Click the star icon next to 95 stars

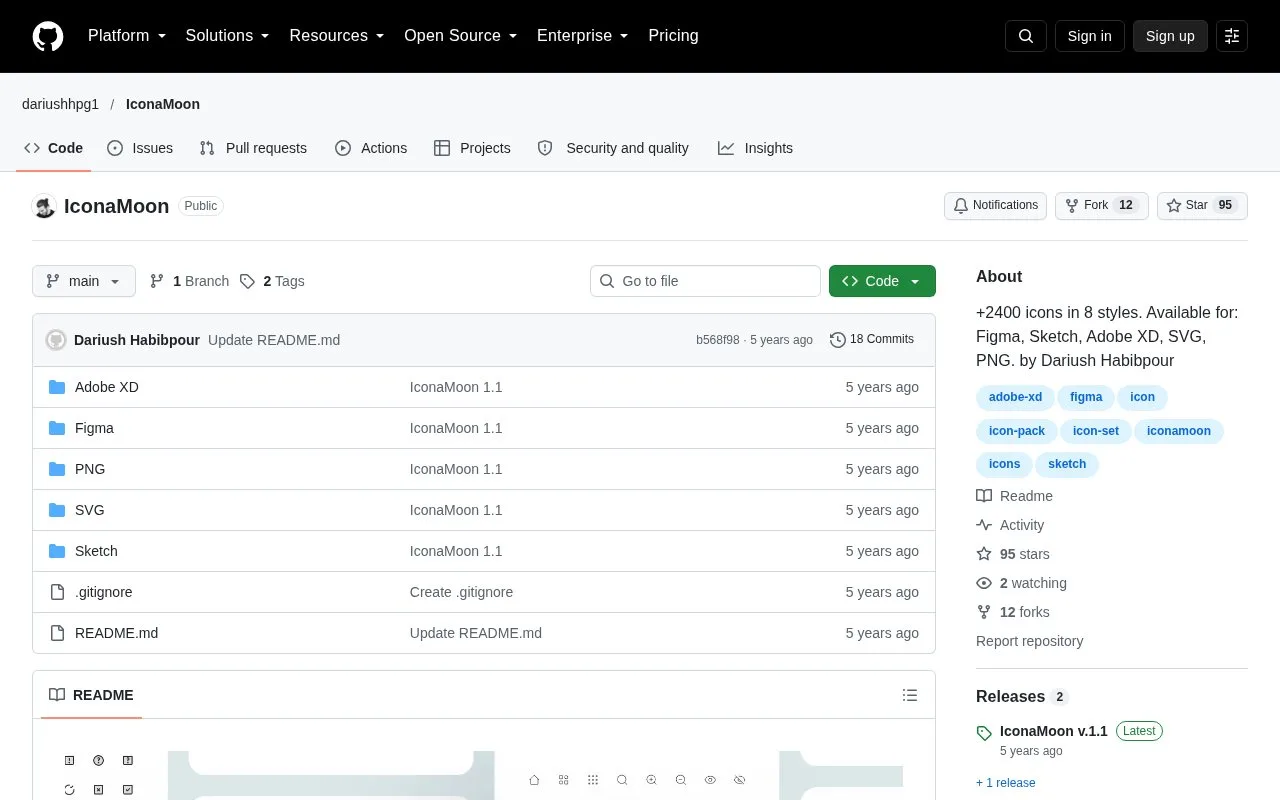pyautogui.click(x=984, y=554)
